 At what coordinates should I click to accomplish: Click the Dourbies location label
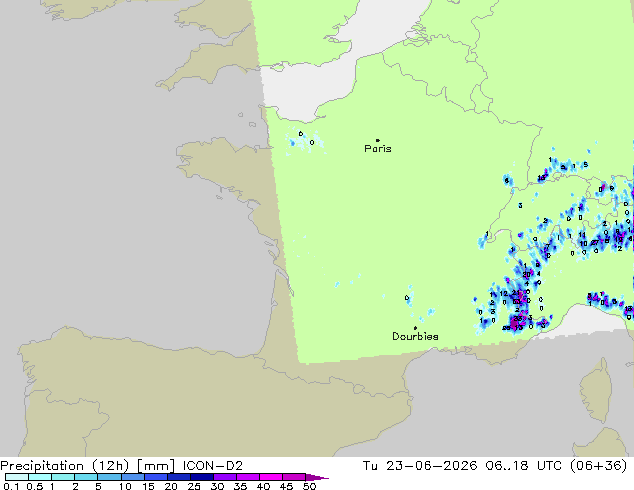415,336
